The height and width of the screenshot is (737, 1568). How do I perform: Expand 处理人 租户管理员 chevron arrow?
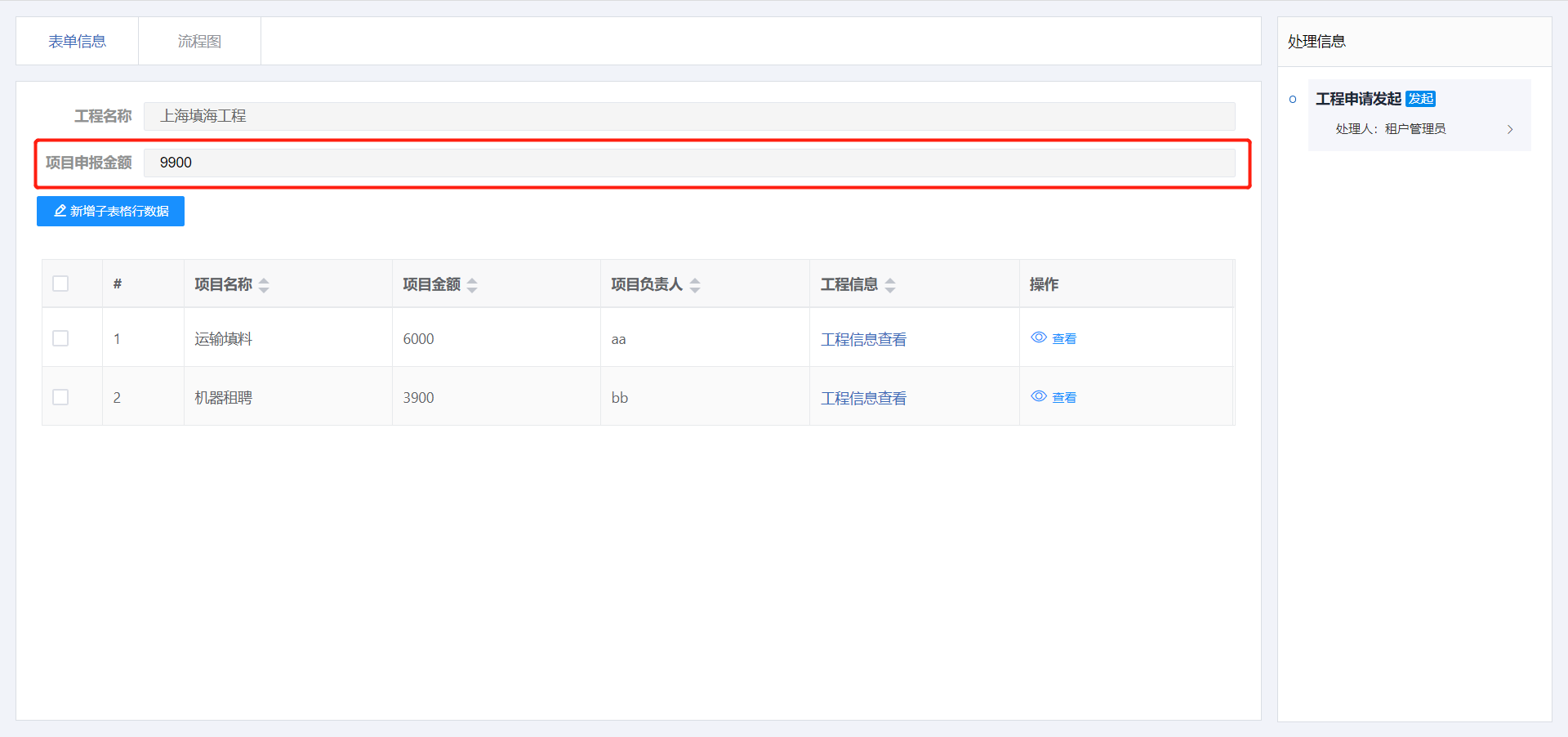(x=1510, y=129)
